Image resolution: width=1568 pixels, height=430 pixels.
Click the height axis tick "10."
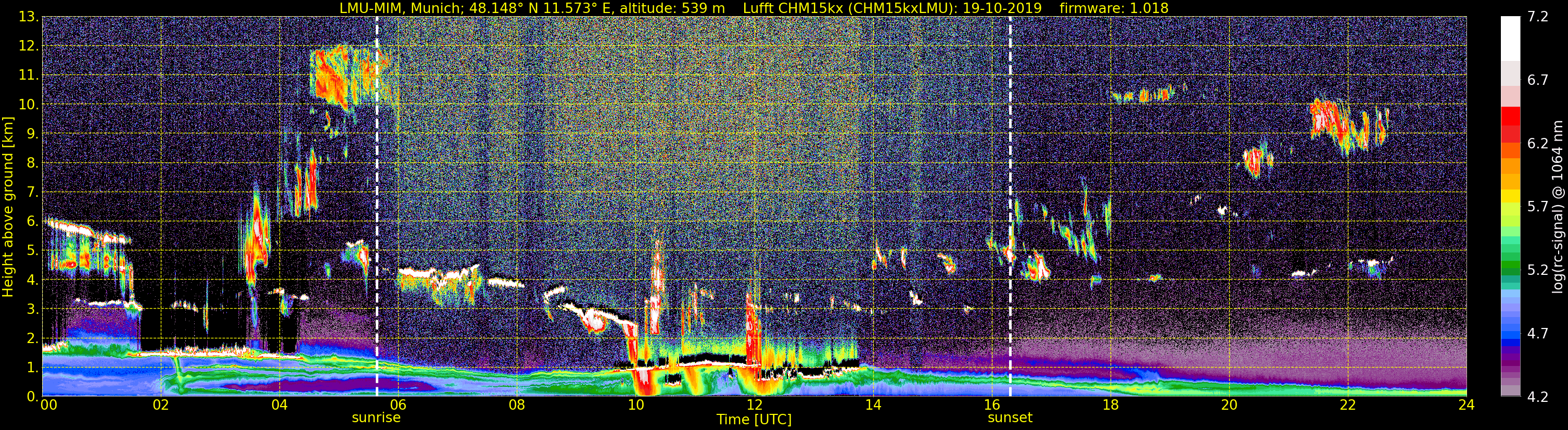click(29, 105)
